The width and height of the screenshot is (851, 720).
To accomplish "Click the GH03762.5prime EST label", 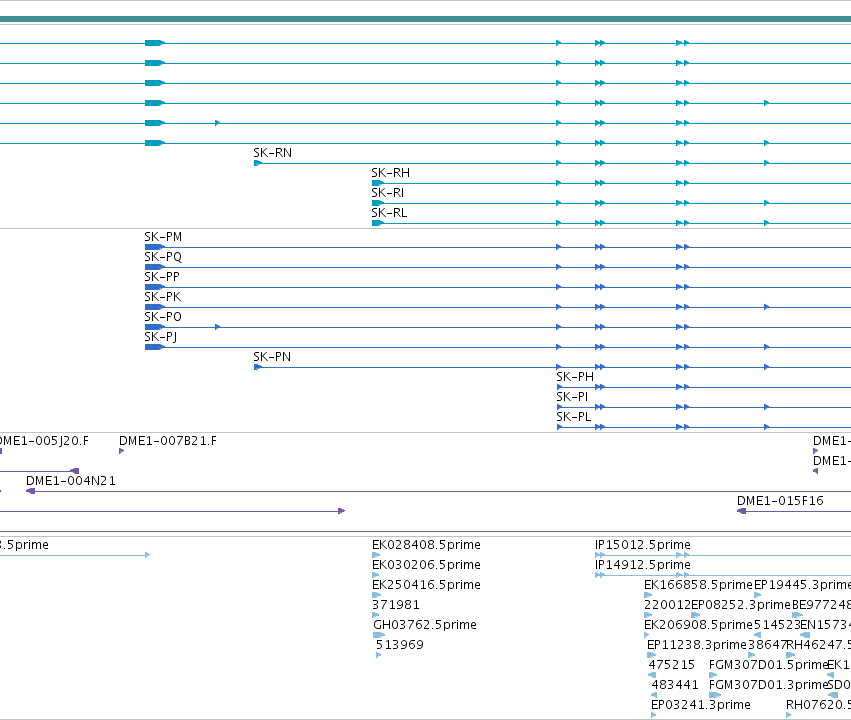I will pos(425,625).
